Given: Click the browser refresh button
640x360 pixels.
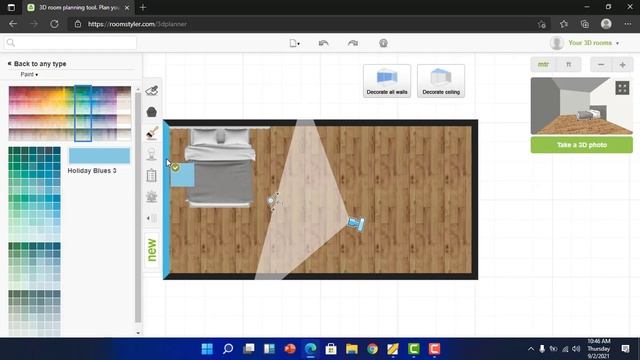Looking at the screenshot, I should [x=54, y=24].
